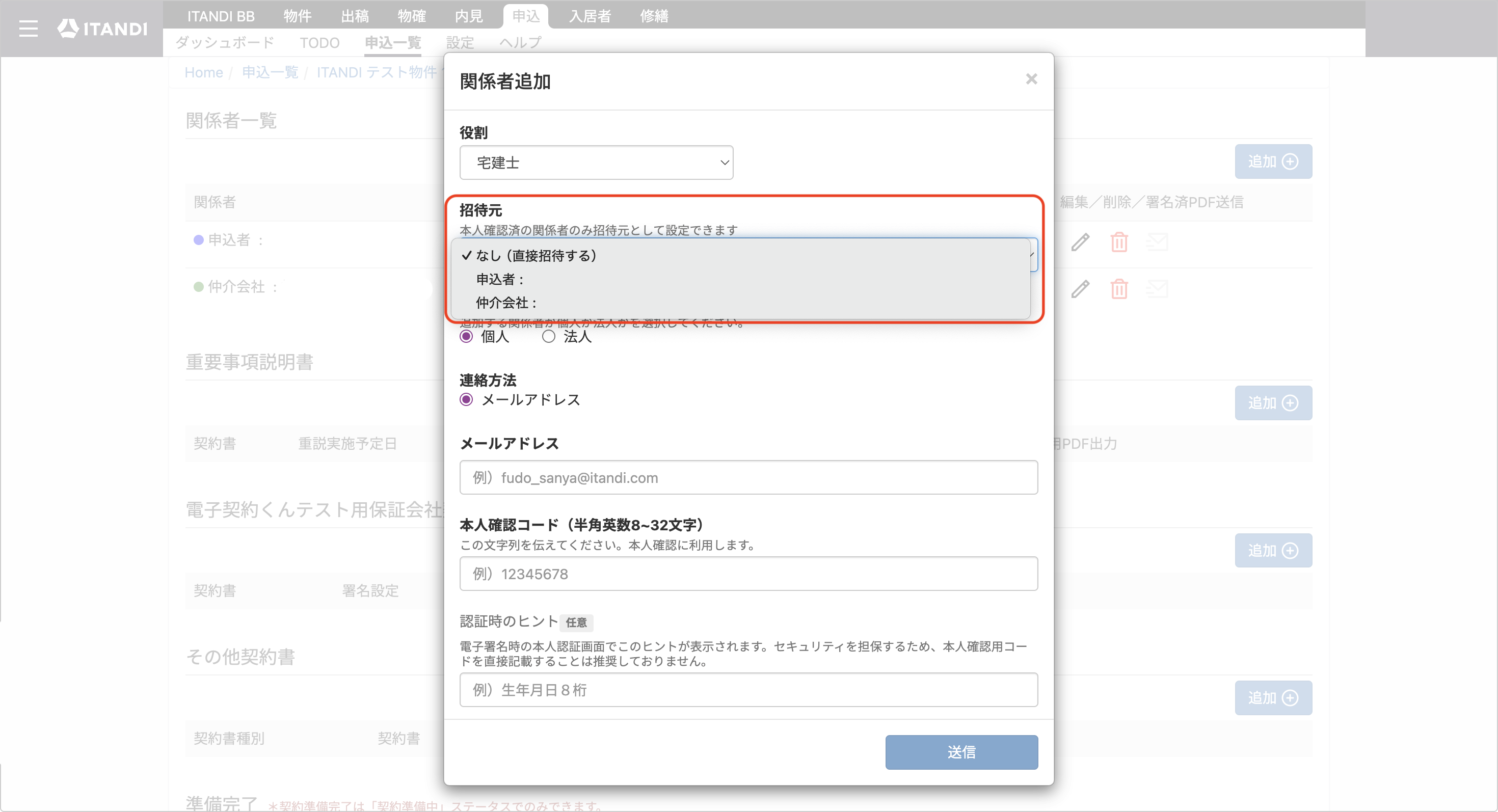Viewport: 1498px width, 812px height.
Task: Click the 送信 button
Action: [x=961, y=753]
